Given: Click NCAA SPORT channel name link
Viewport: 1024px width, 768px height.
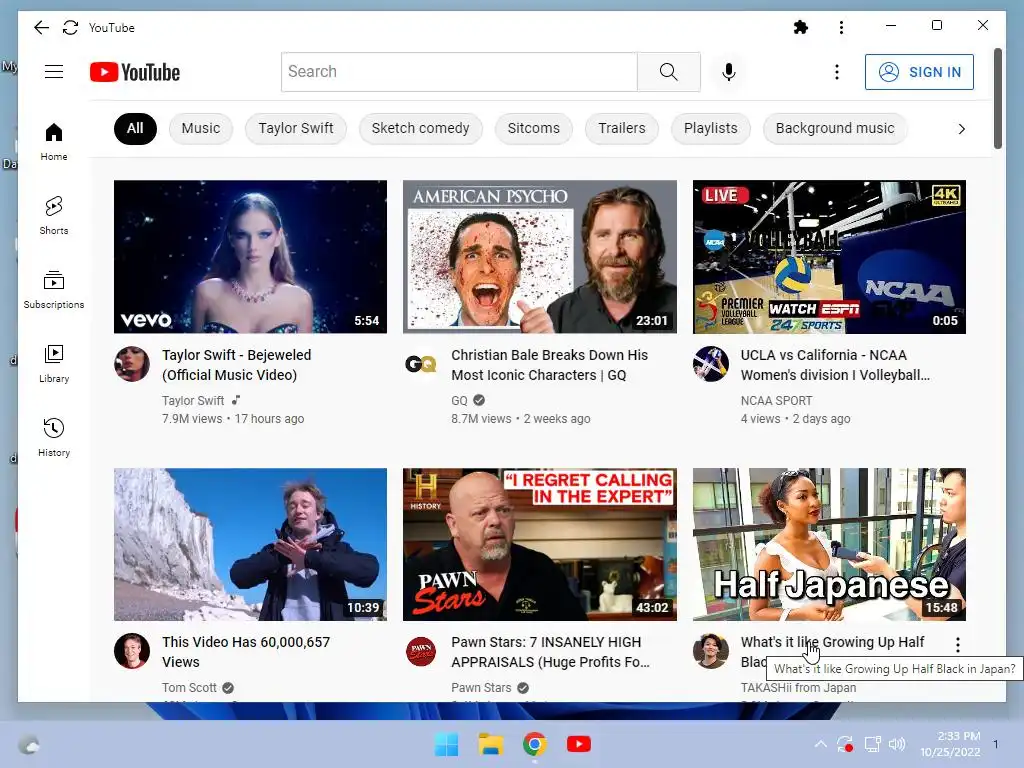Looking at the screenshot, I should (776, 400).
